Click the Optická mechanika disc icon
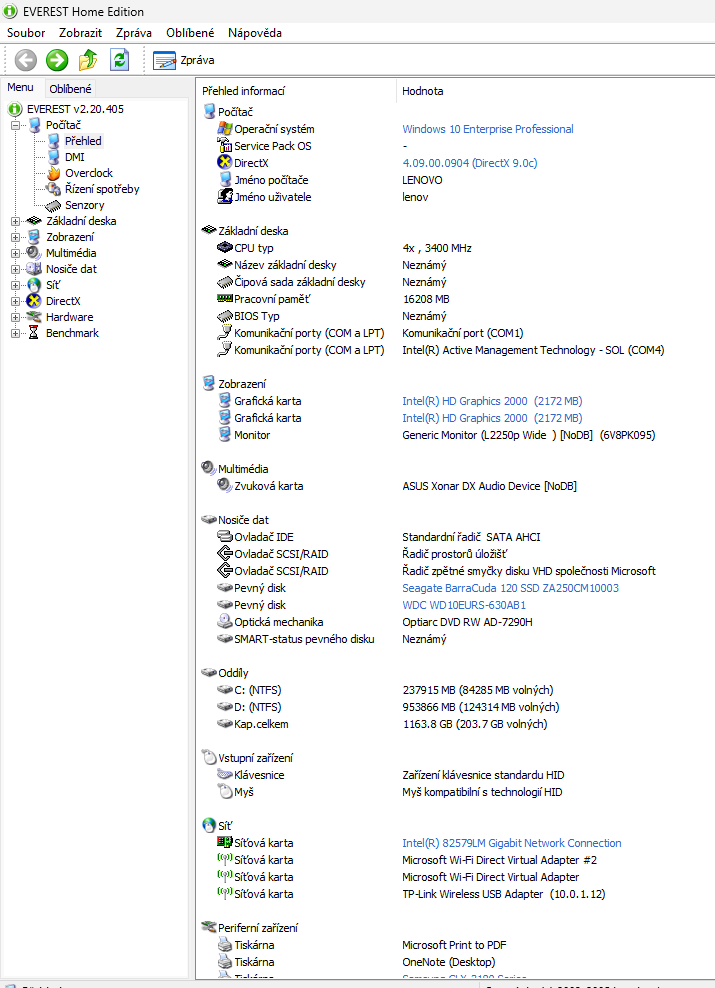The width and height of the screenshot is (715, 988). [x=225, y=621]
